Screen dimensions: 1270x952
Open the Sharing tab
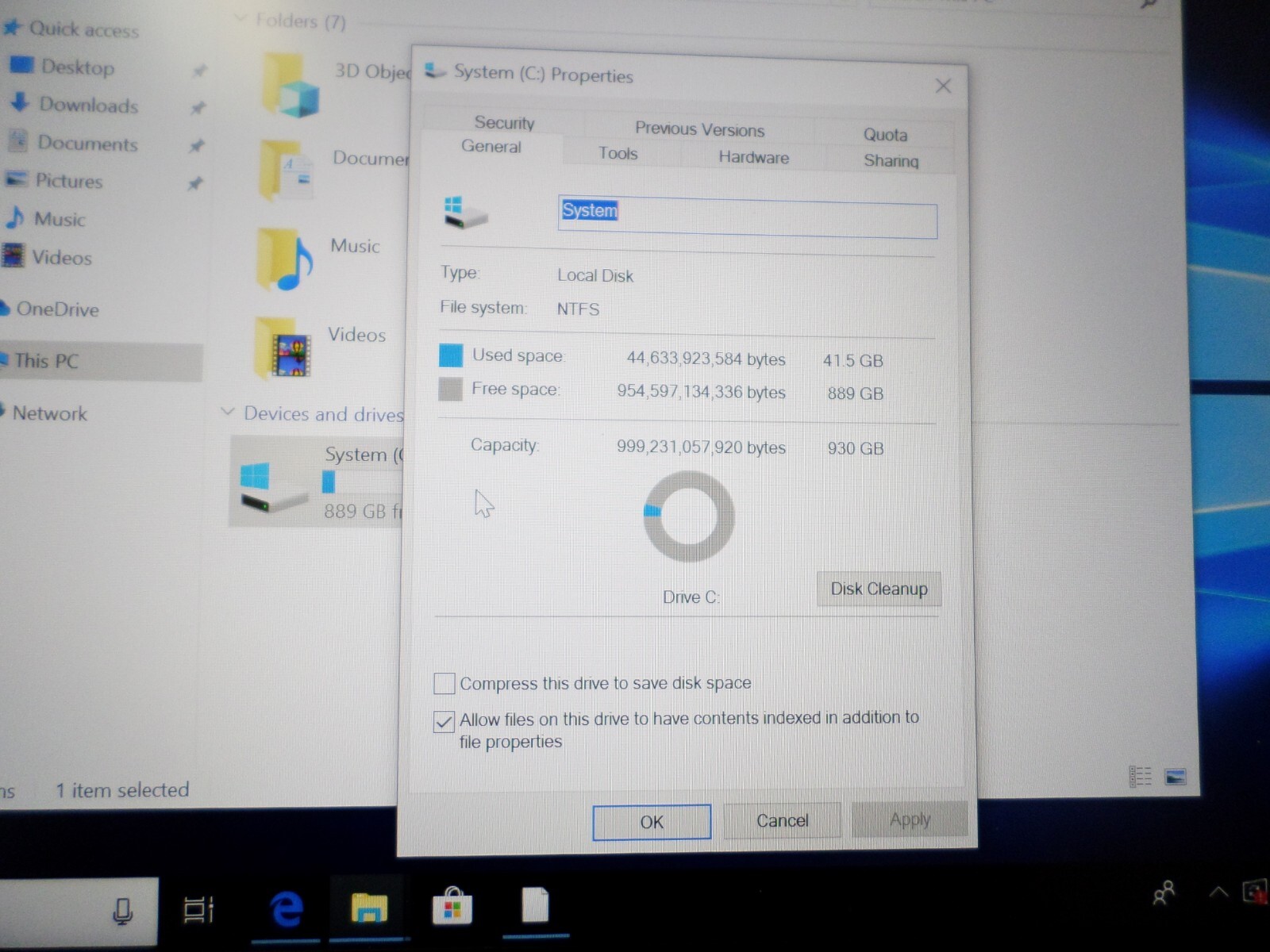pyautogui.click(x=891, y=160)
